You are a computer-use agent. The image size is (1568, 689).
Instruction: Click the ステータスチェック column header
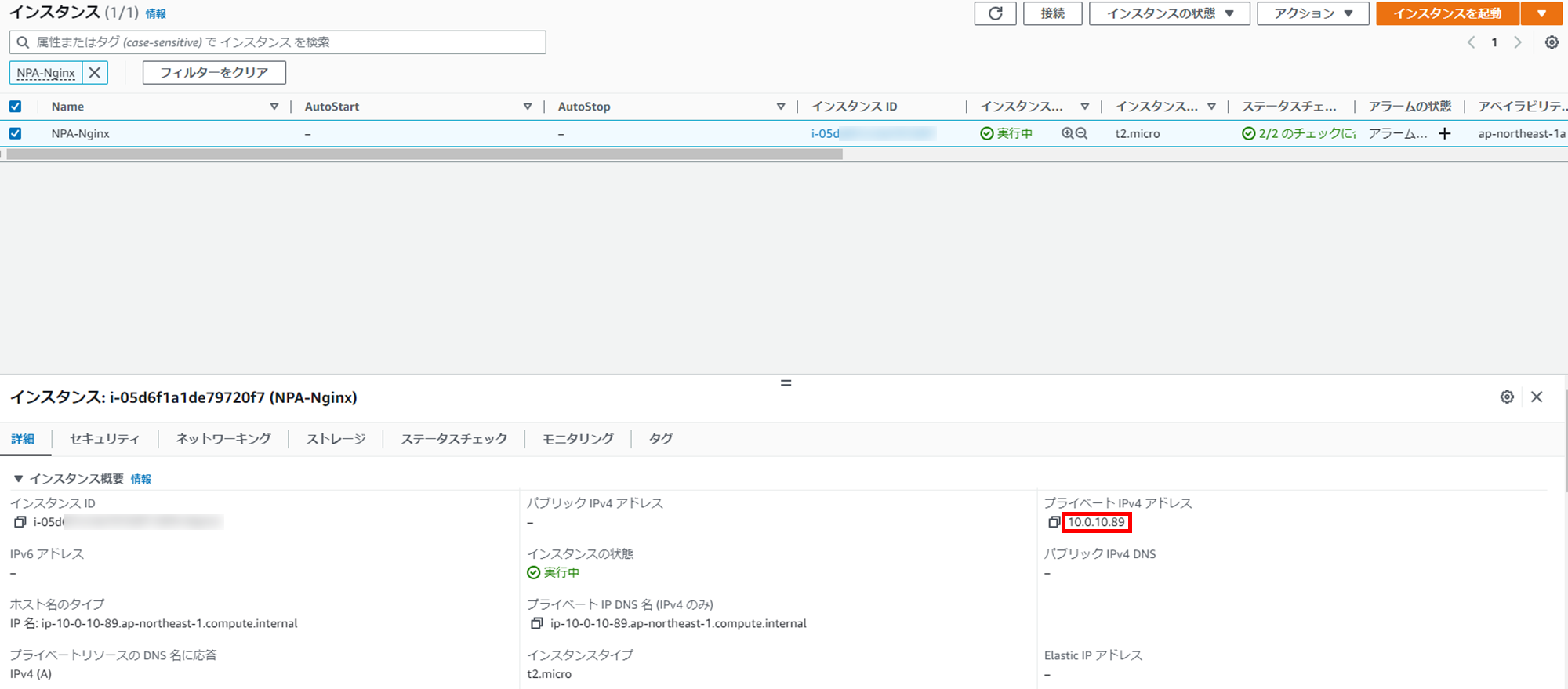(x=1289, y=107)
